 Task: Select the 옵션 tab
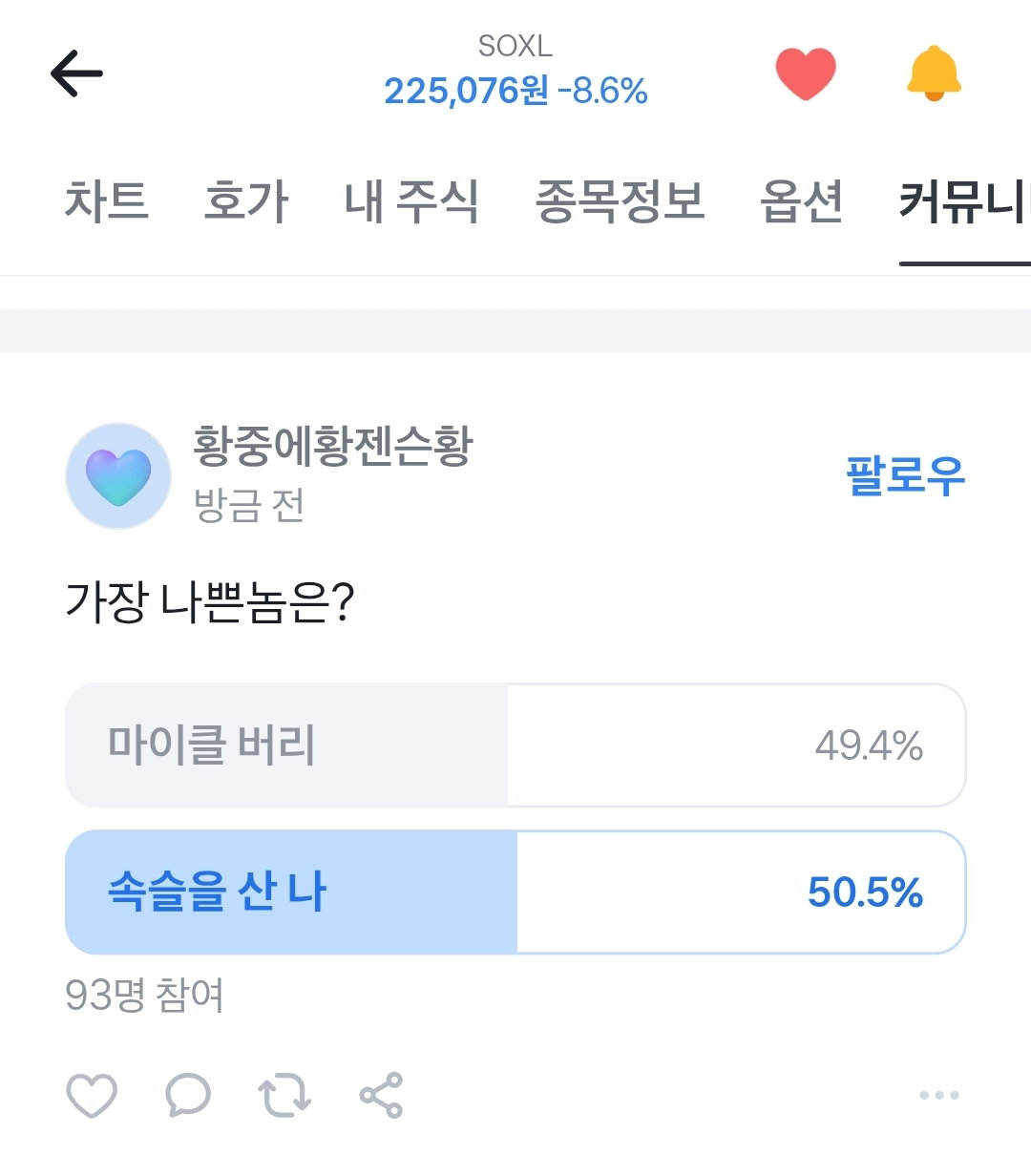point(802,201)
